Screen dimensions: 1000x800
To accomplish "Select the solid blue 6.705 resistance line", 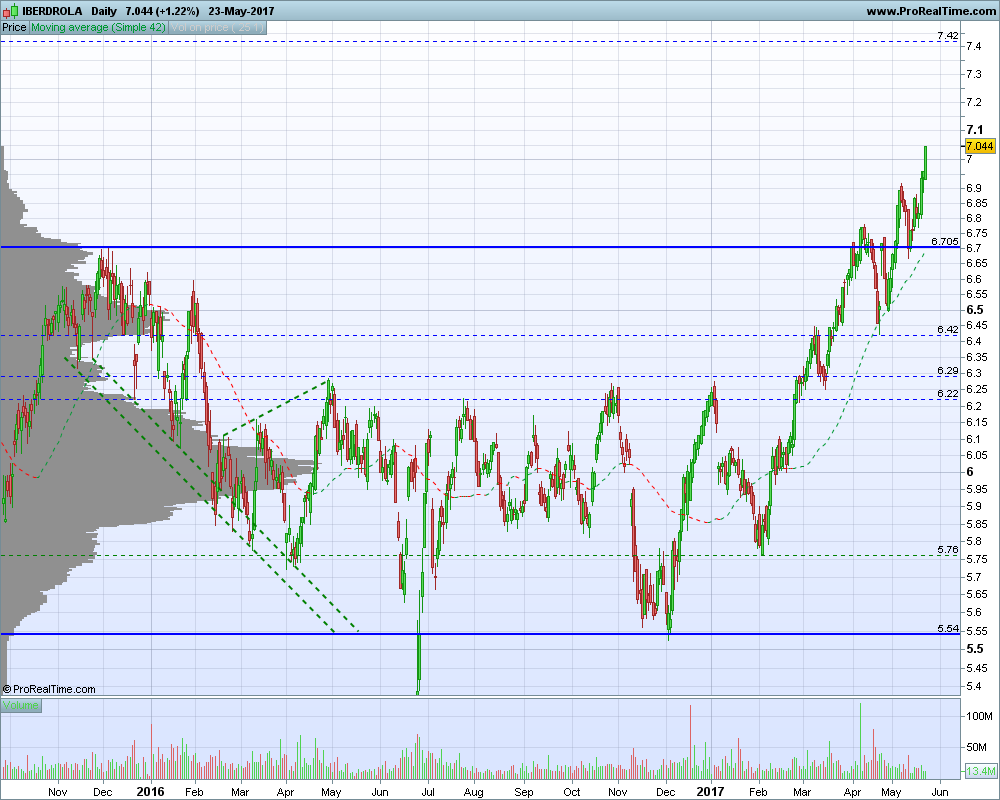I will tap(480, 247).
